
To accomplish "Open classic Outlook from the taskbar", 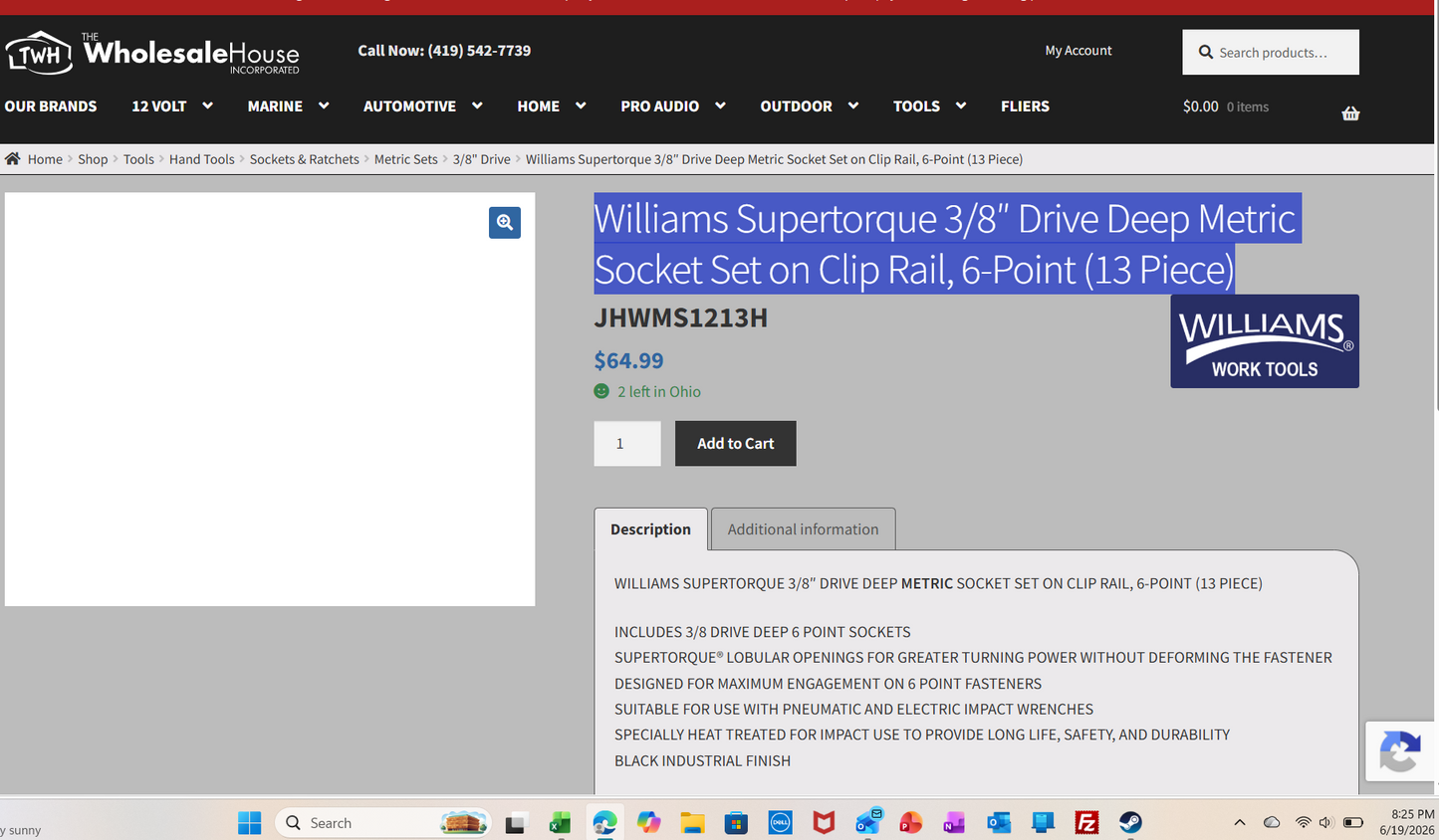I will [x=999, y=823].
